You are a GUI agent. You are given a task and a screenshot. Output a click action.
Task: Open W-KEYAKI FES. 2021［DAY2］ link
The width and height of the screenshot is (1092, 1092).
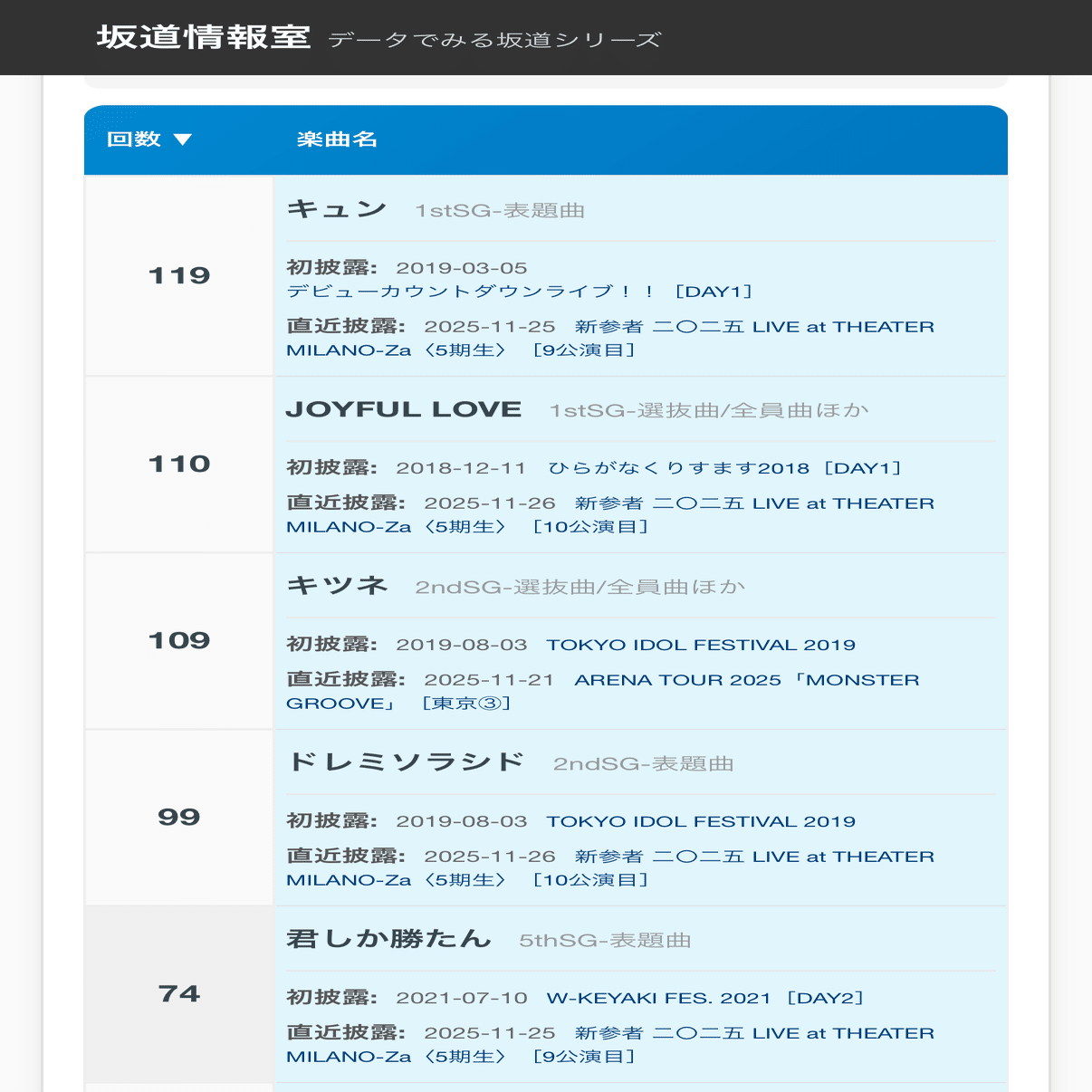pos(706,997)
